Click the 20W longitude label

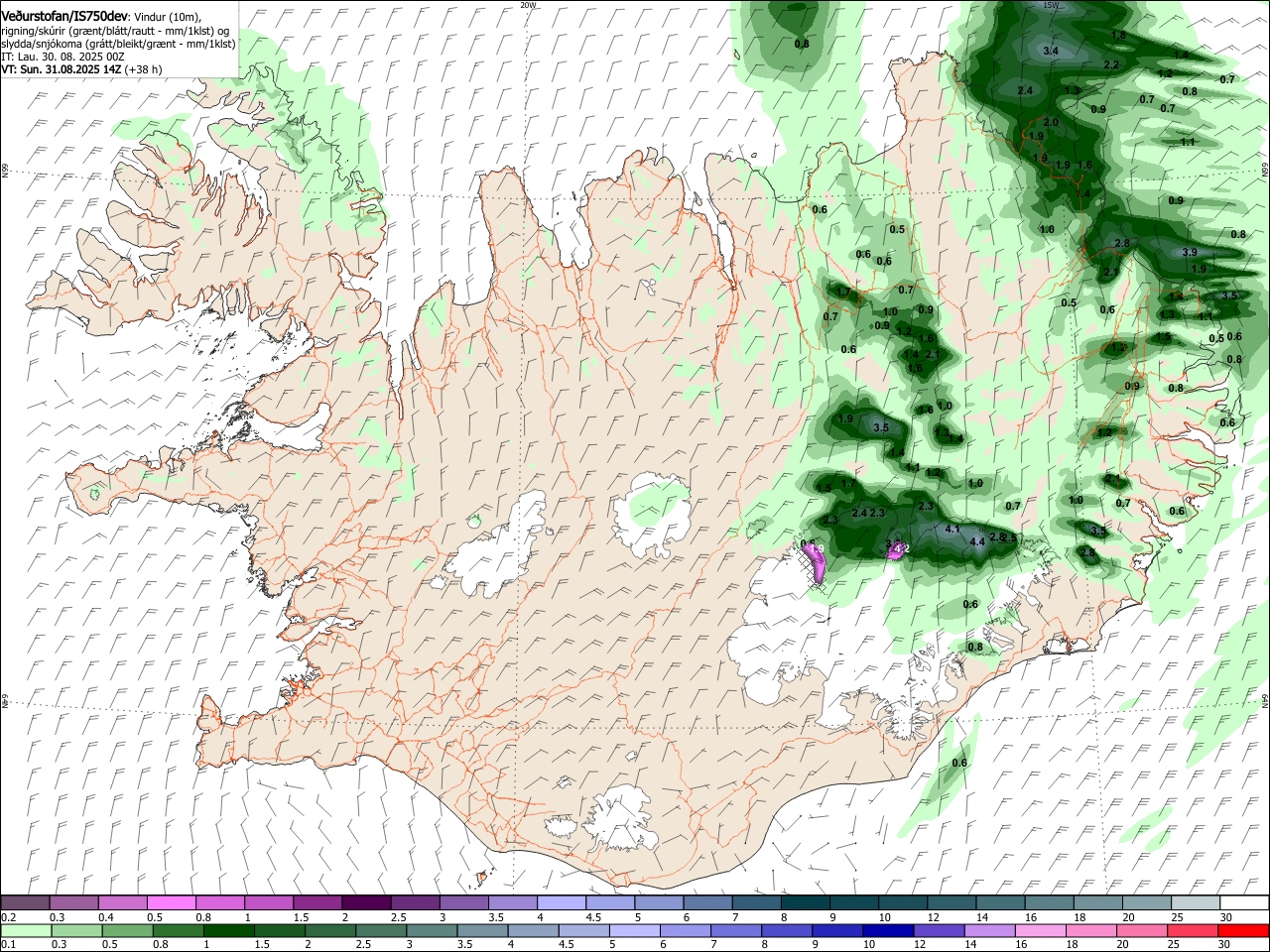[528, 5]
